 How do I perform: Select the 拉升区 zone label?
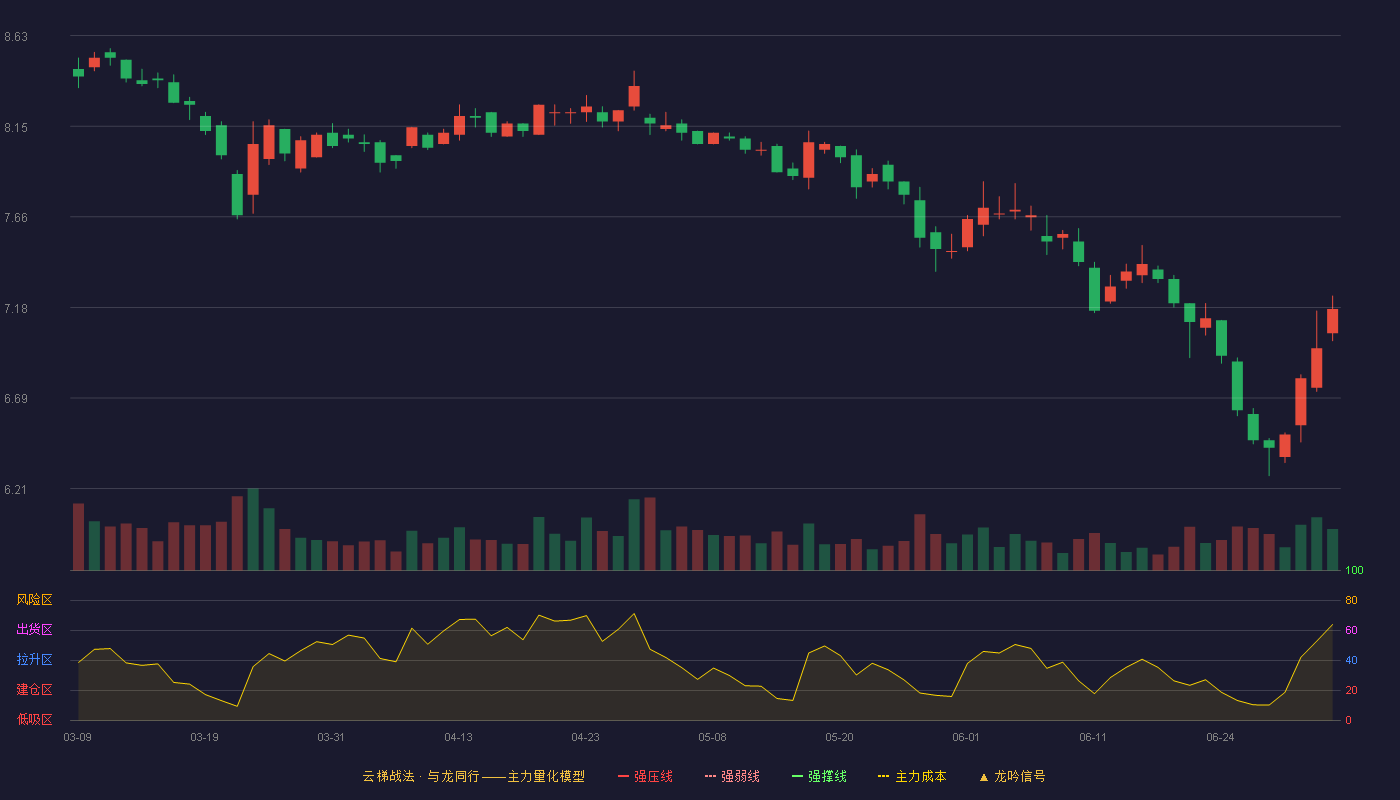pos(34,660)
